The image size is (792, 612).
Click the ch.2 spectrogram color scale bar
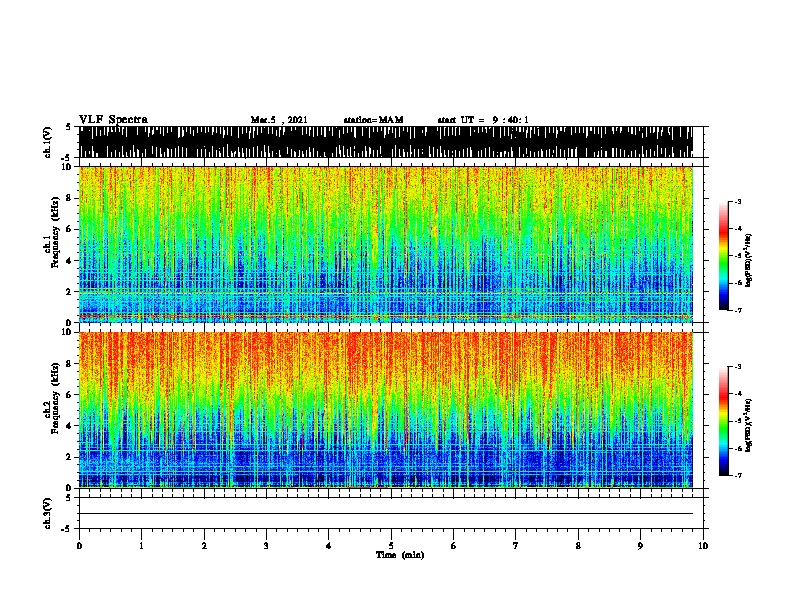723,421
